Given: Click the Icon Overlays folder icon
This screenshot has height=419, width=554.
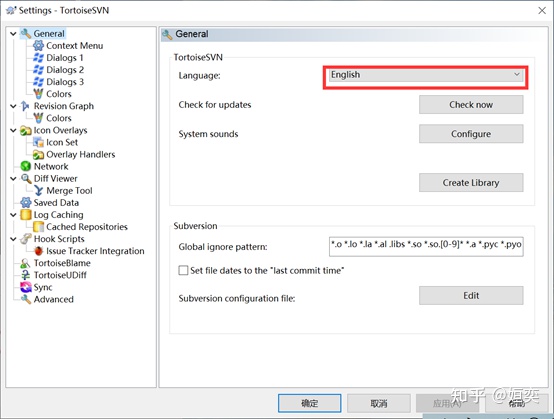Looking at the screenshot, I should click(x=25, y=130).
